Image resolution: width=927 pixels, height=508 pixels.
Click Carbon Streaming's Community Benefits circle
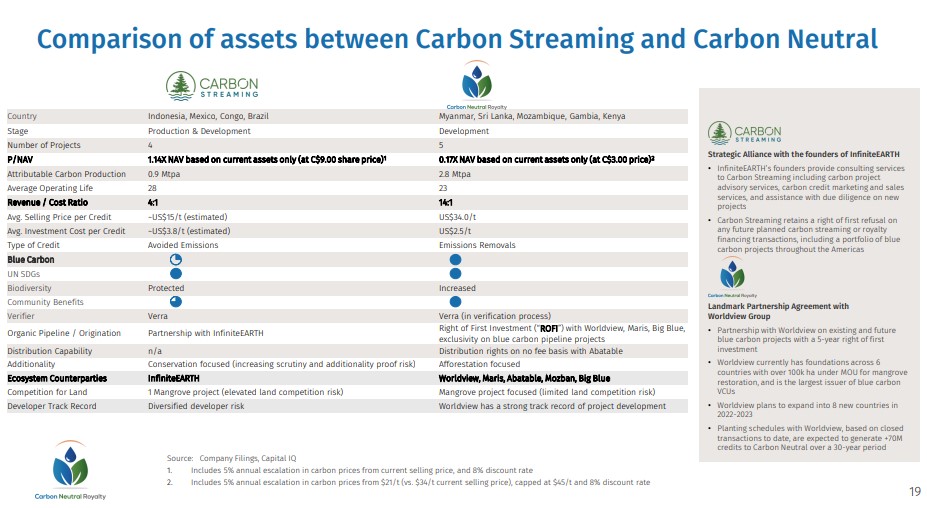(x=176, y=302)
